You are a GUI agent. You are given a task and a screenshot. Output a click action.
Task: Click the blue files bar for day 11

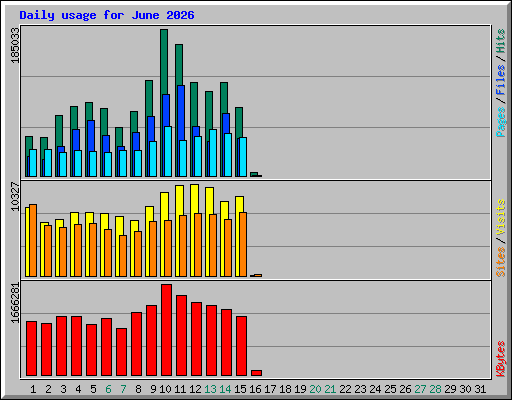(x=182, y=113)
